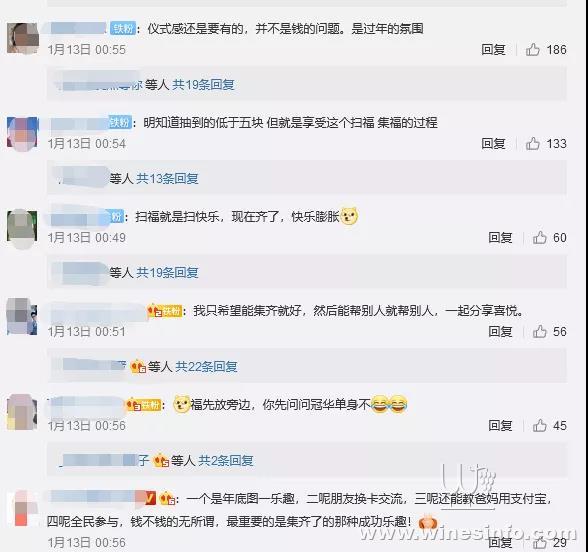Image resolution: width=588 pixels, height=552 pixels.
Task: Expand 共19条回复 under the 00:55 comment
Action: pyautogui.click(x=203, y=85)
